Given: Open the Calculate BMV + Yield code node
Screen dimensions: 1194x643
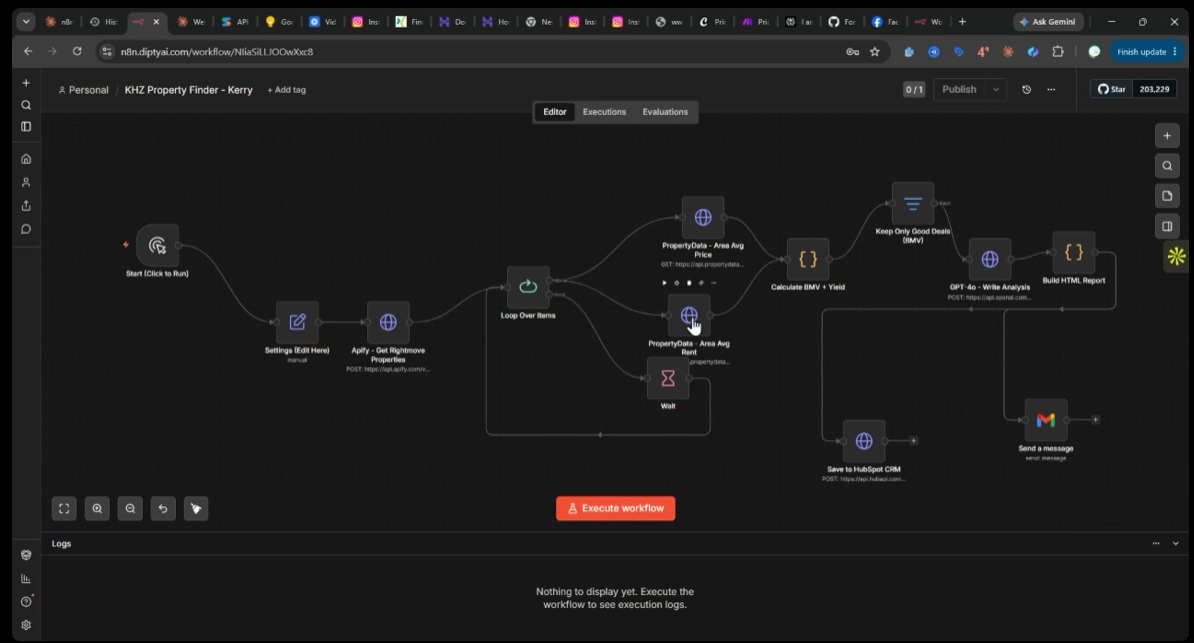Looking at the screenshot, I should pyautogui.click(x=808, y=259).
